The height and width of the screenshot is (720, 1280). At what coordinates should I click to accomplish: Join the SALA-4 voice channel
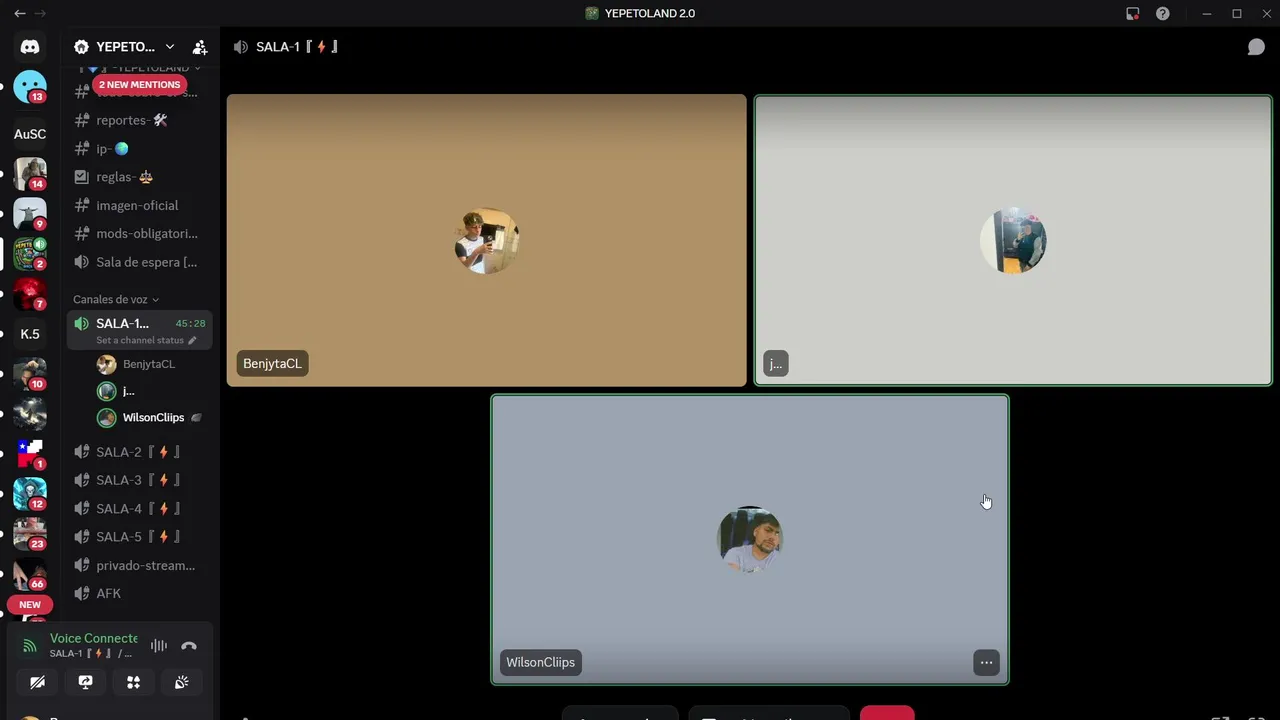(x=139, y=509)
